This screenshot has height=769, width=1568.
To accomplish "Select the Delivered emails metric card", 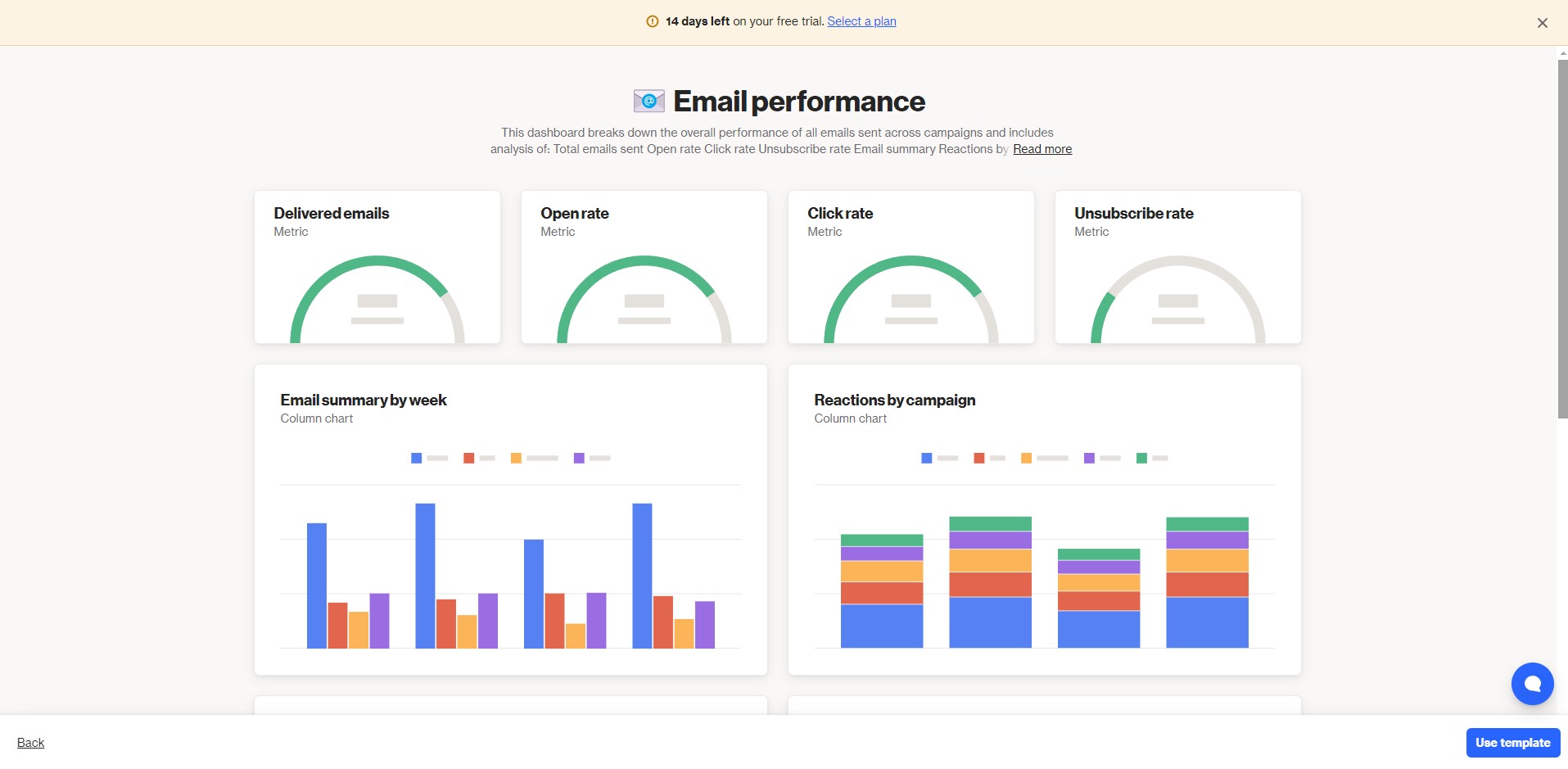I will click(x=377, y=267).
